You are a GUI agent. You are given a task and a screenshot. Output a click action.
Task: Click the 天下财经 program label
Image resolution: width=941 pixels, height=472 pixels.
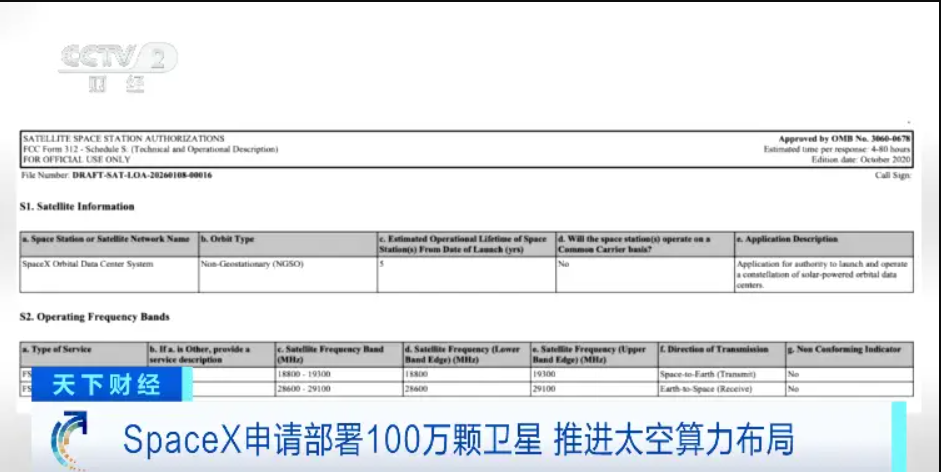click(106, 385)
